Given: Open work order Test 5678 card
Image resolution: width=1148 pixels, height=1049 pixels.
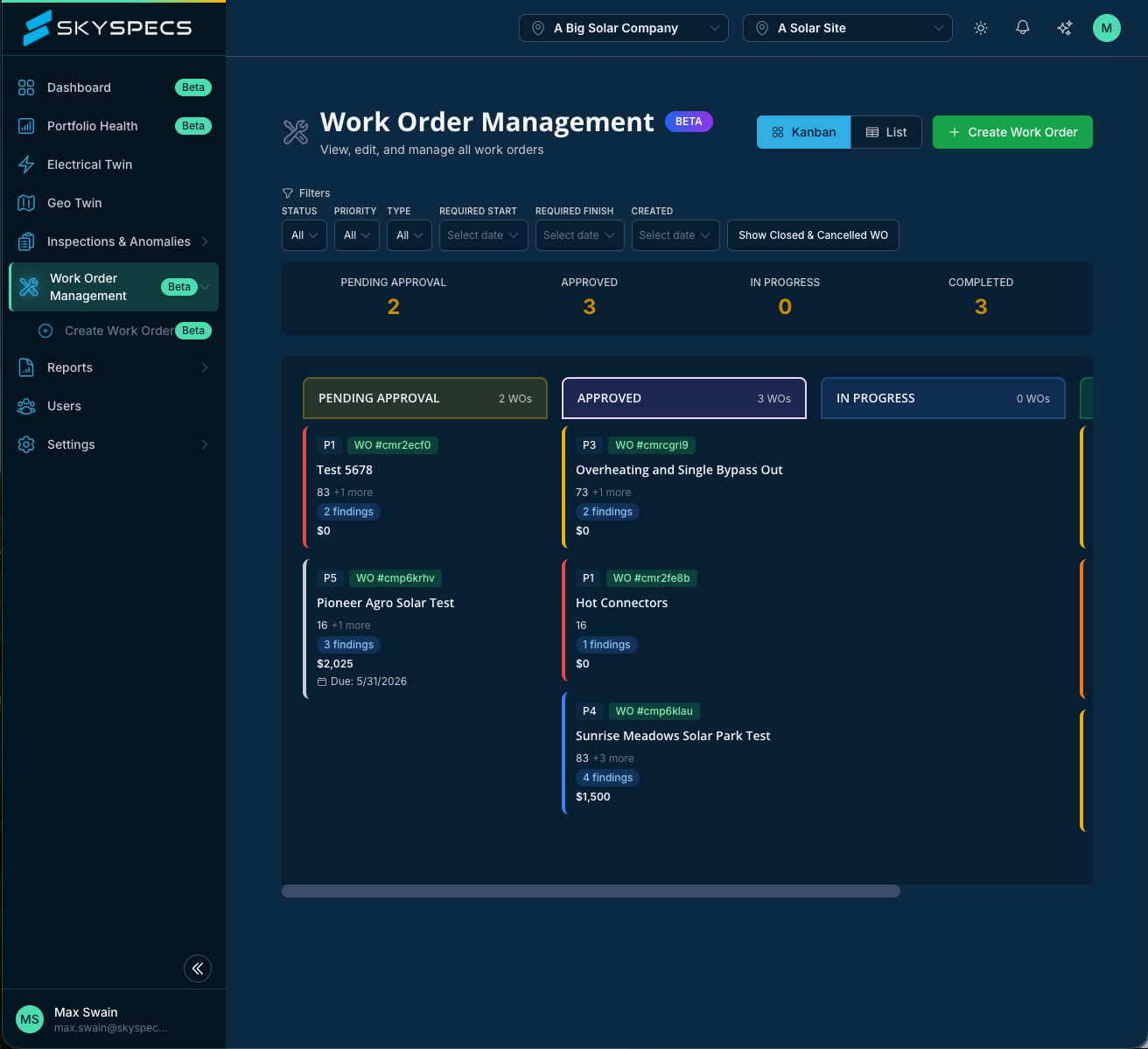Looking at the screenshot, I should coord(425,487).
